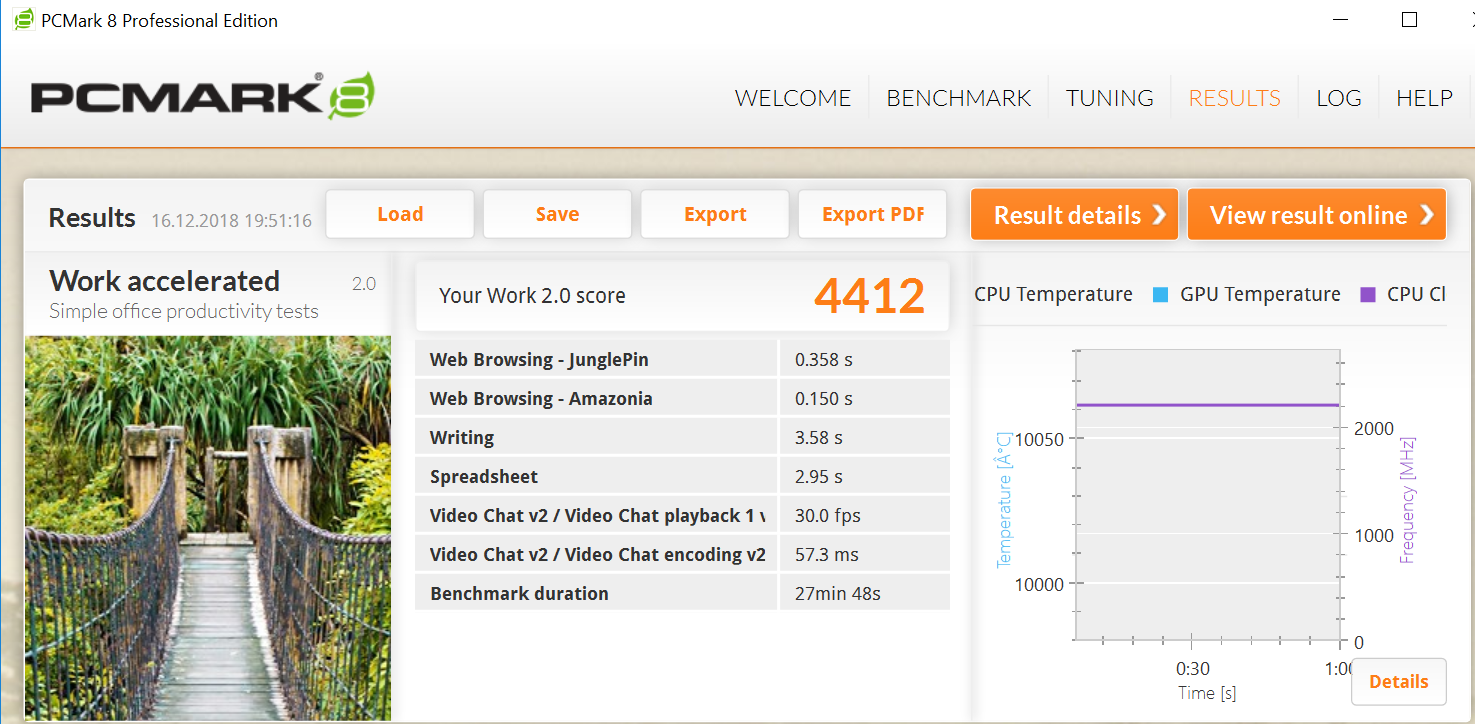Select the Web Browsing - JunglePin row
Viewport: 1475px width, 724px height.
point(682,359)
